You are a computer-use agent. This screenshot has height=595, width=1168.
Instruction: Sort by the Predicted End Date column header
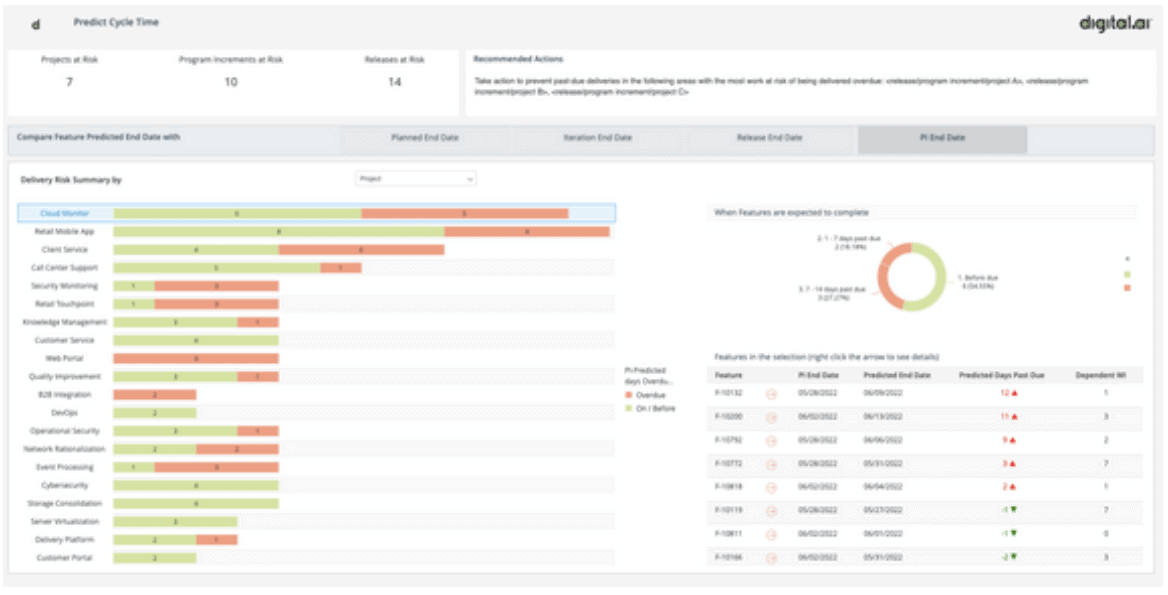pos(896,375)
